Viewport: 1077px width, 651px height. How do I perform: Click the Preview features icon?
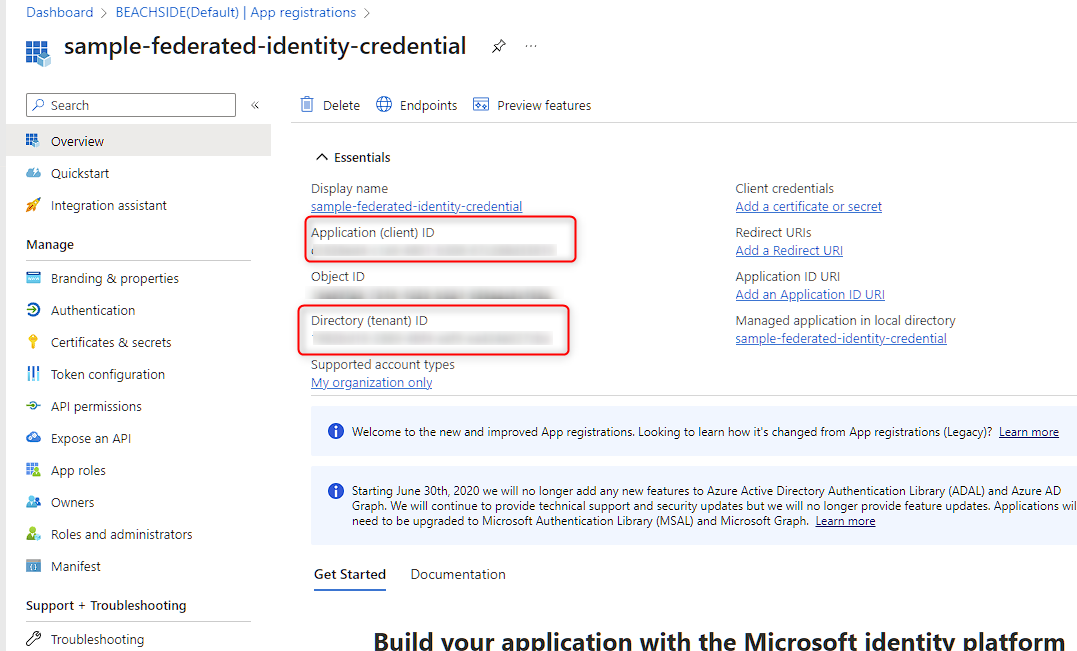coord(481,104)
